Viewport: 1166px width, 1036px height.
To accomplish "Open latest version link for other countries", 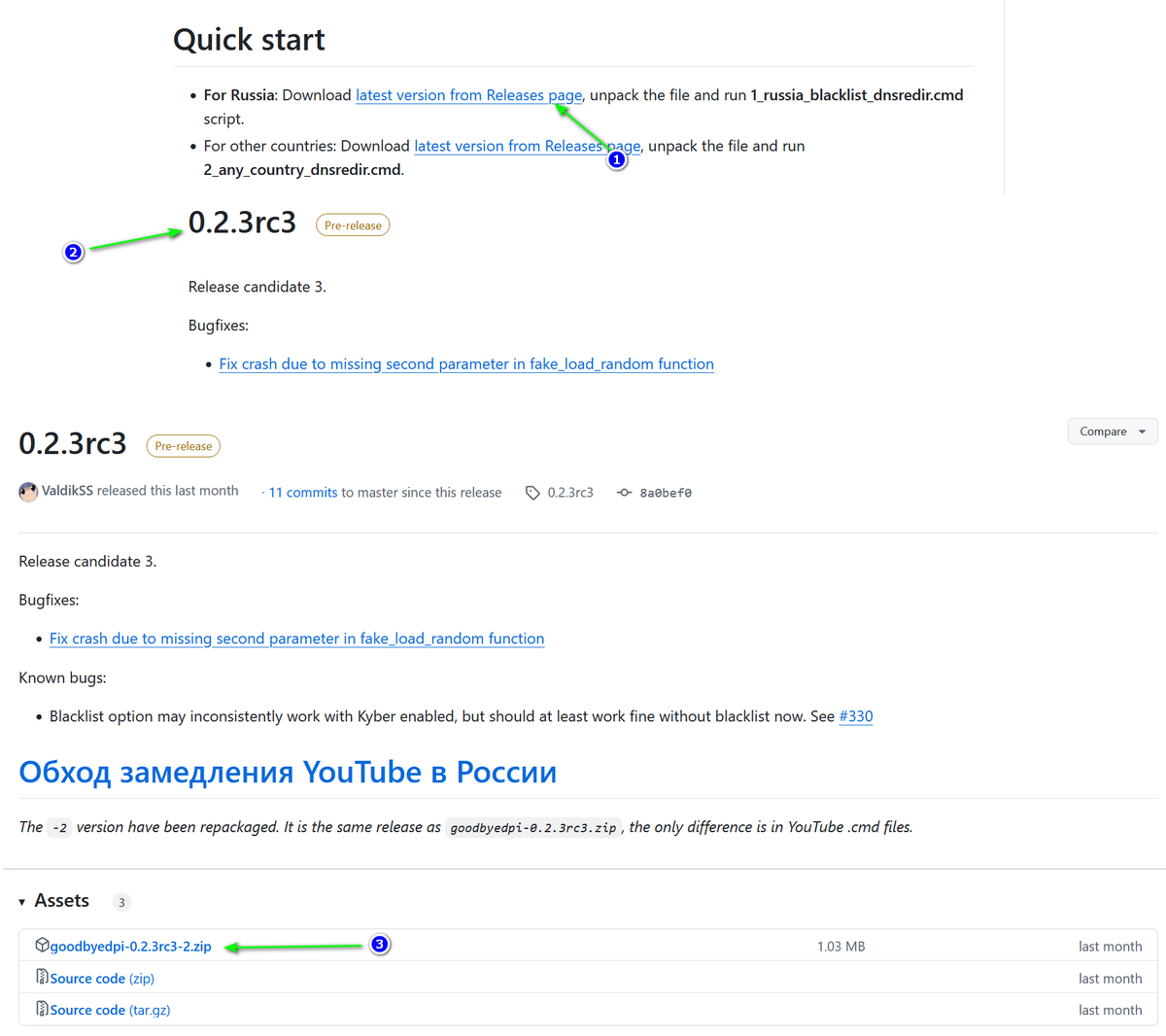I will (x=527, y=146).
